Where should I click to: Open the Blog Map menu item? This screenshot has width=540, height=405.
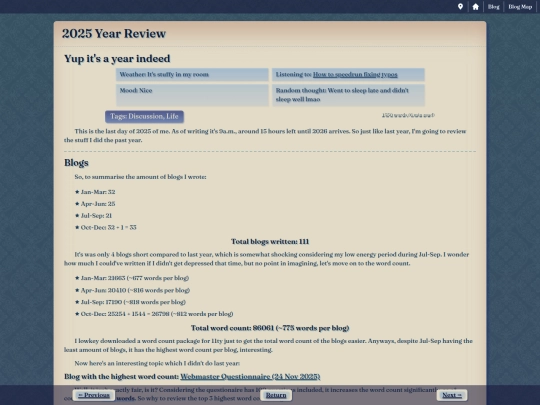tap(520, 7)
